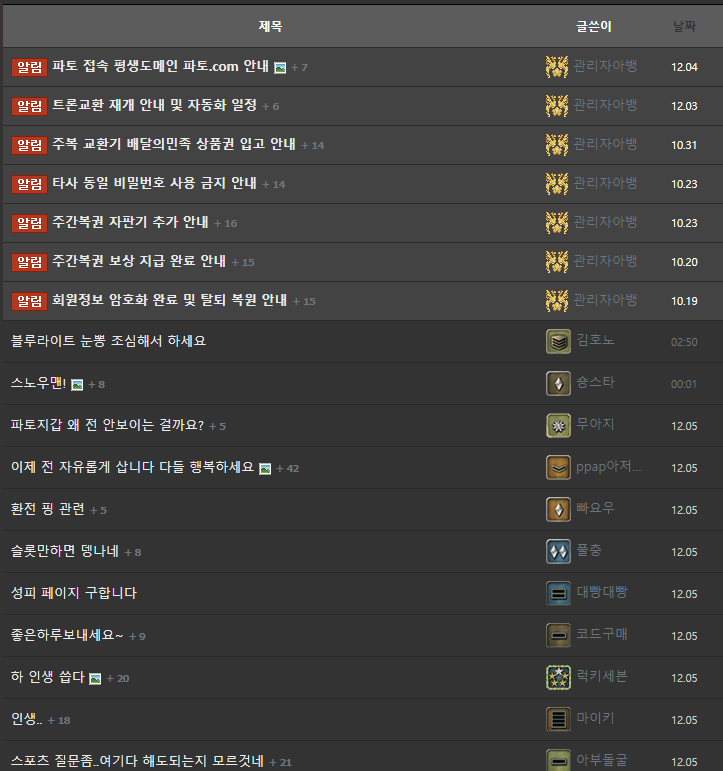
Task: Click author name 무아지
Action: 595,424
